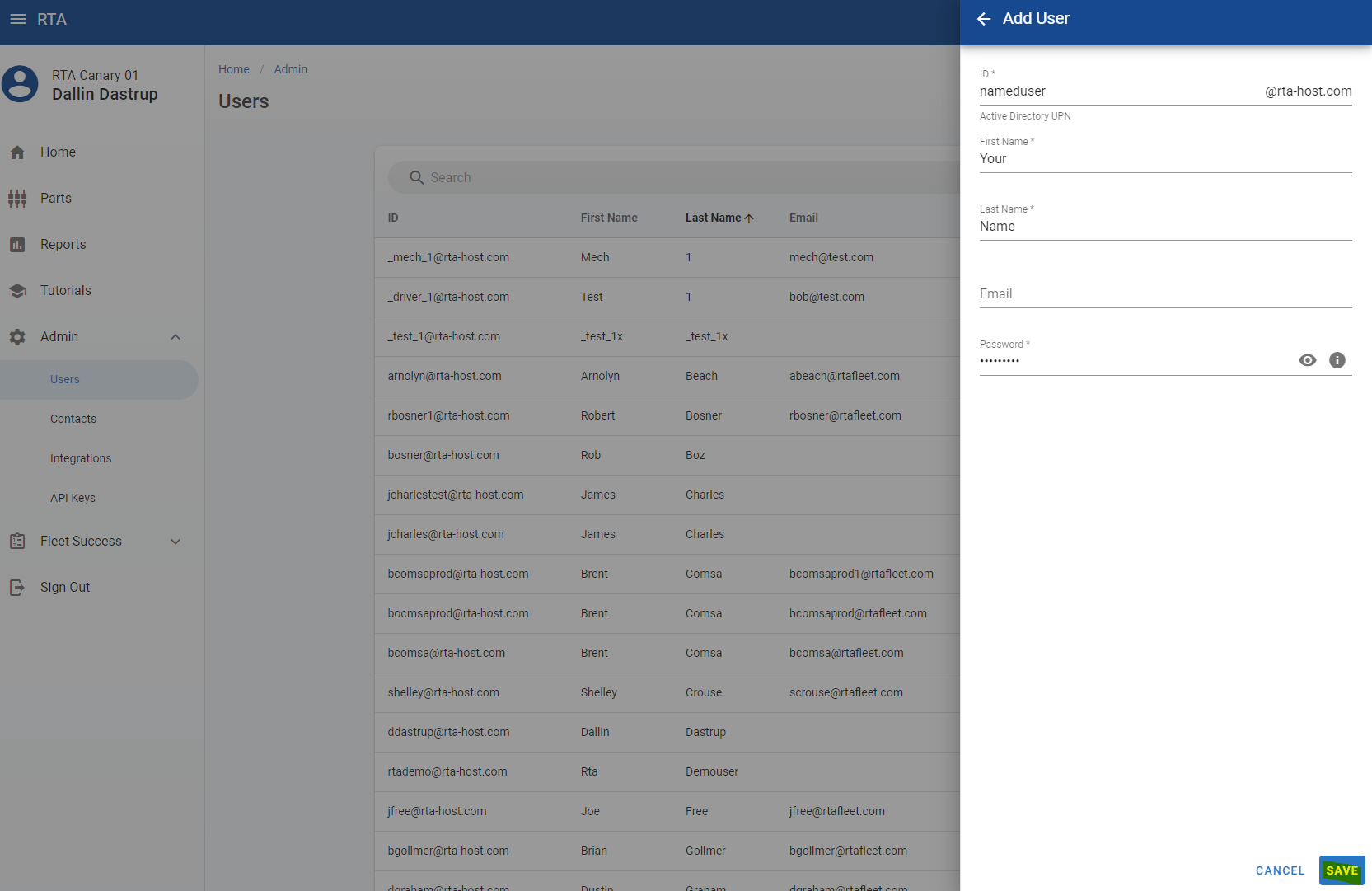Click the back arrow in Add User panel
The width and height of the screenshot is (1372, 891).
click(x=983, y=19)
